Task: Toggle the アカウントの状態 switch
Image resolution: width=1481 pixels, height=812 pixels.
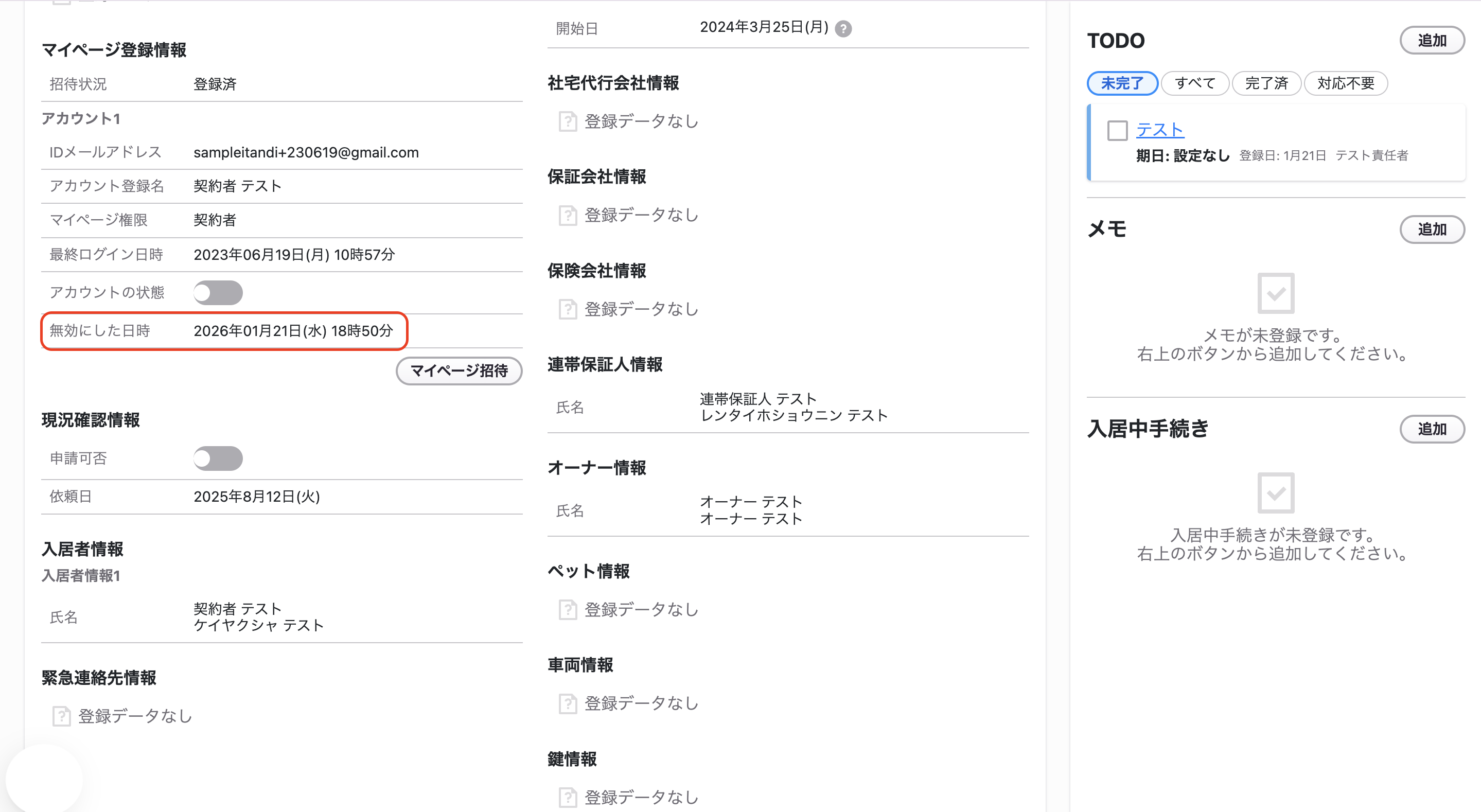Action: coord(218,293)
